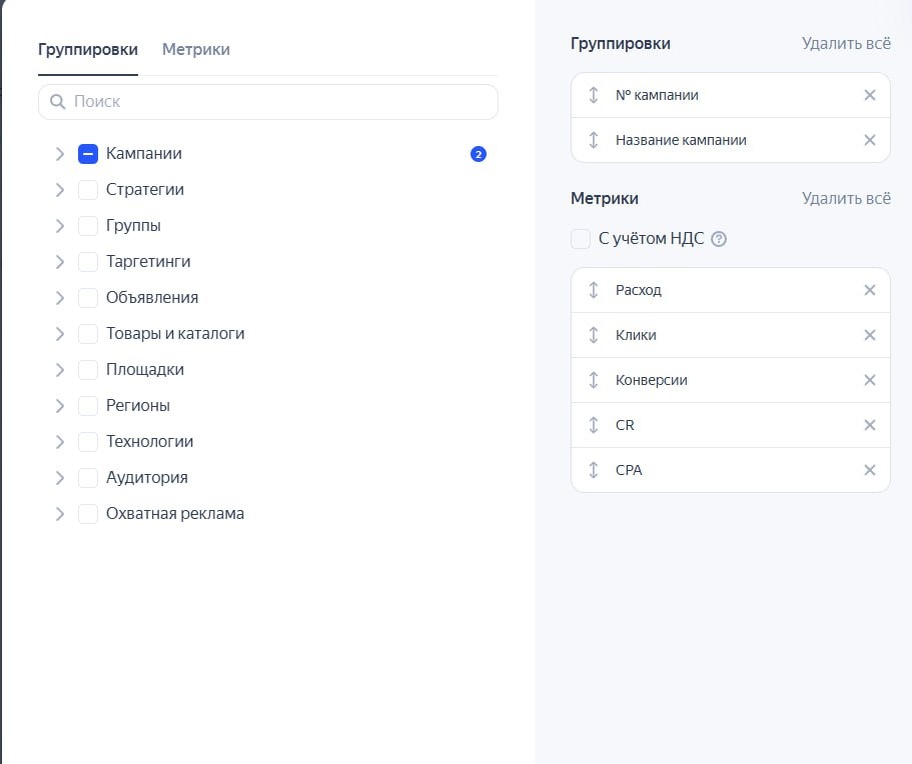Expand the Таргетинги group chevron
Image resolution: width=912 pixels, height=764 pixels.
click(60, 262)
